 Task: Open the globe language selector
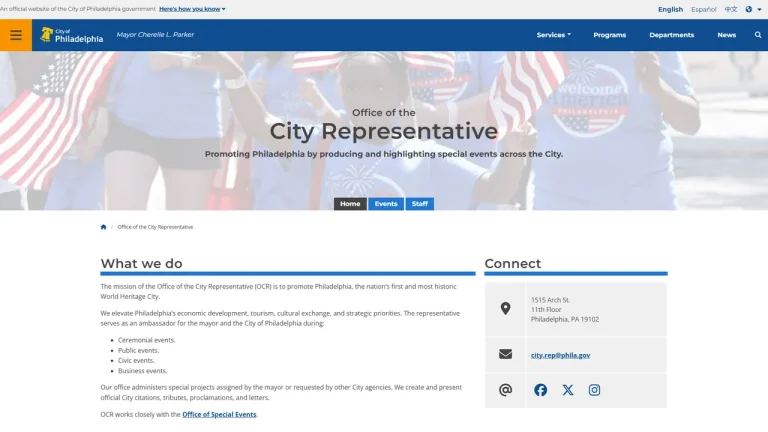(x=753, y=9)
